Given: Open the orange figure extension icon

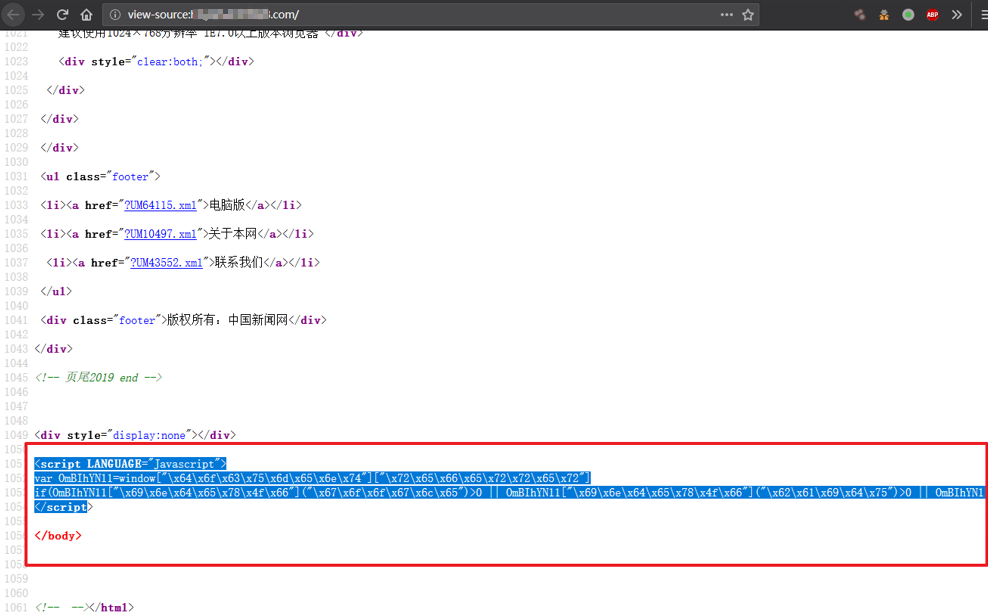Looking at the screenshot, I should 884,14.
